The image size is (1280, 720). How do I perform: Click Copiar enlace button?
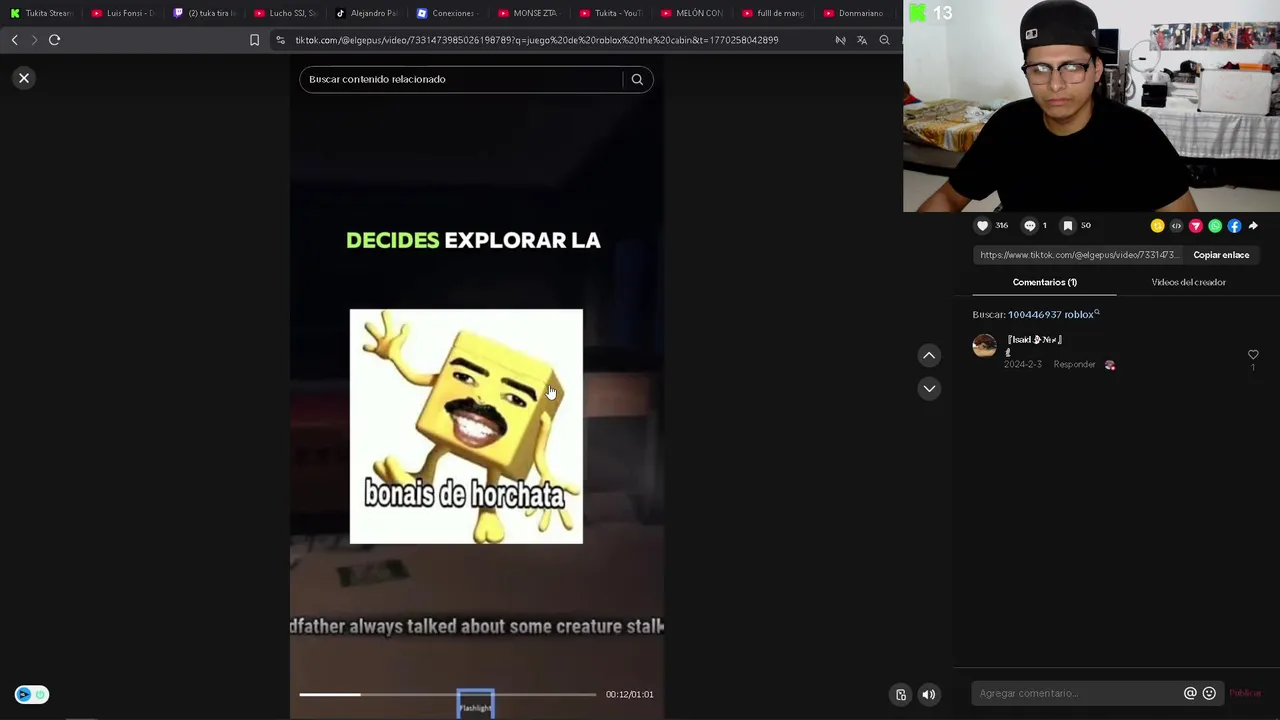pos(1221,255)
